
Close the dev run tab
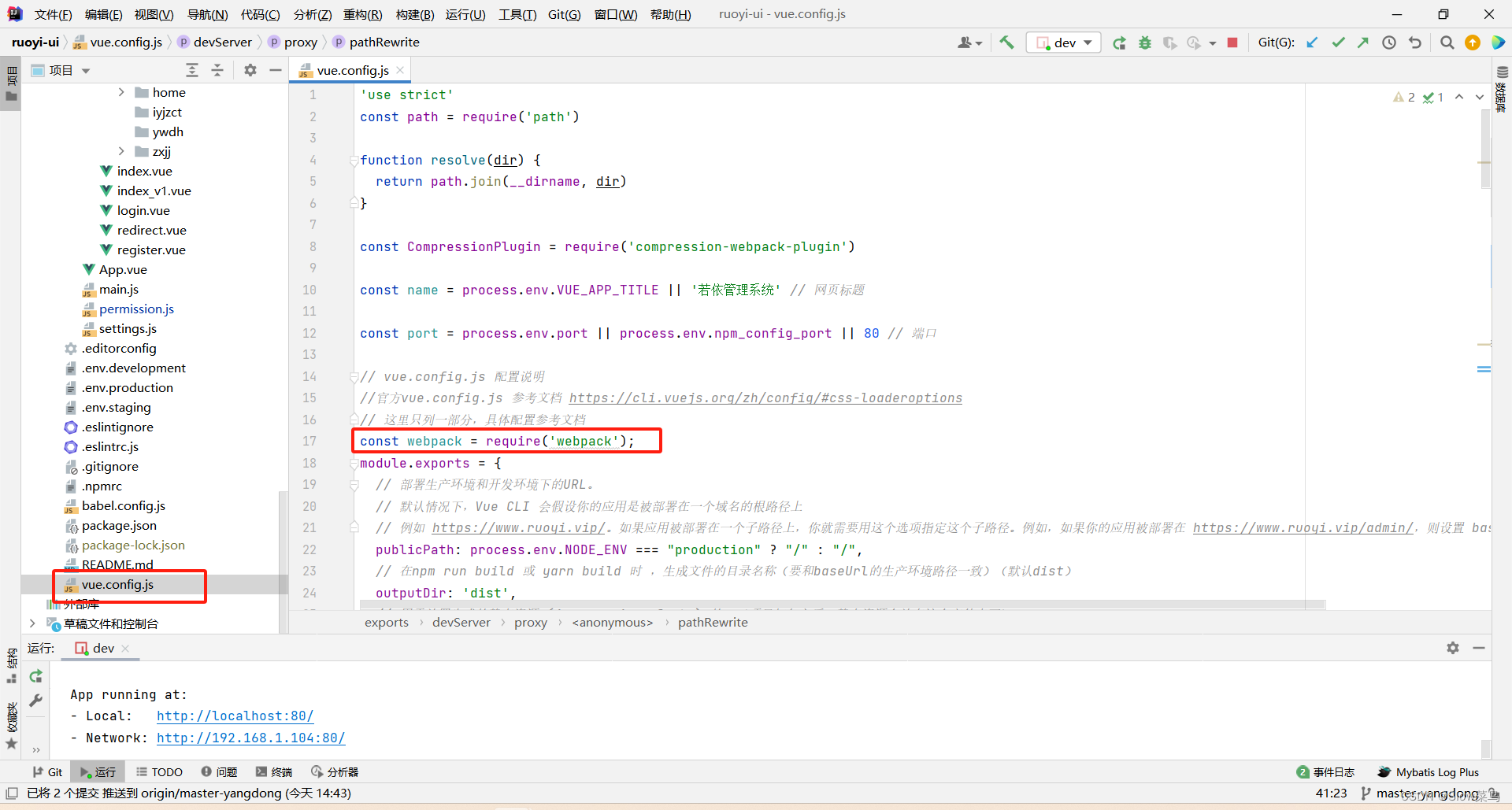coord(125,649)
